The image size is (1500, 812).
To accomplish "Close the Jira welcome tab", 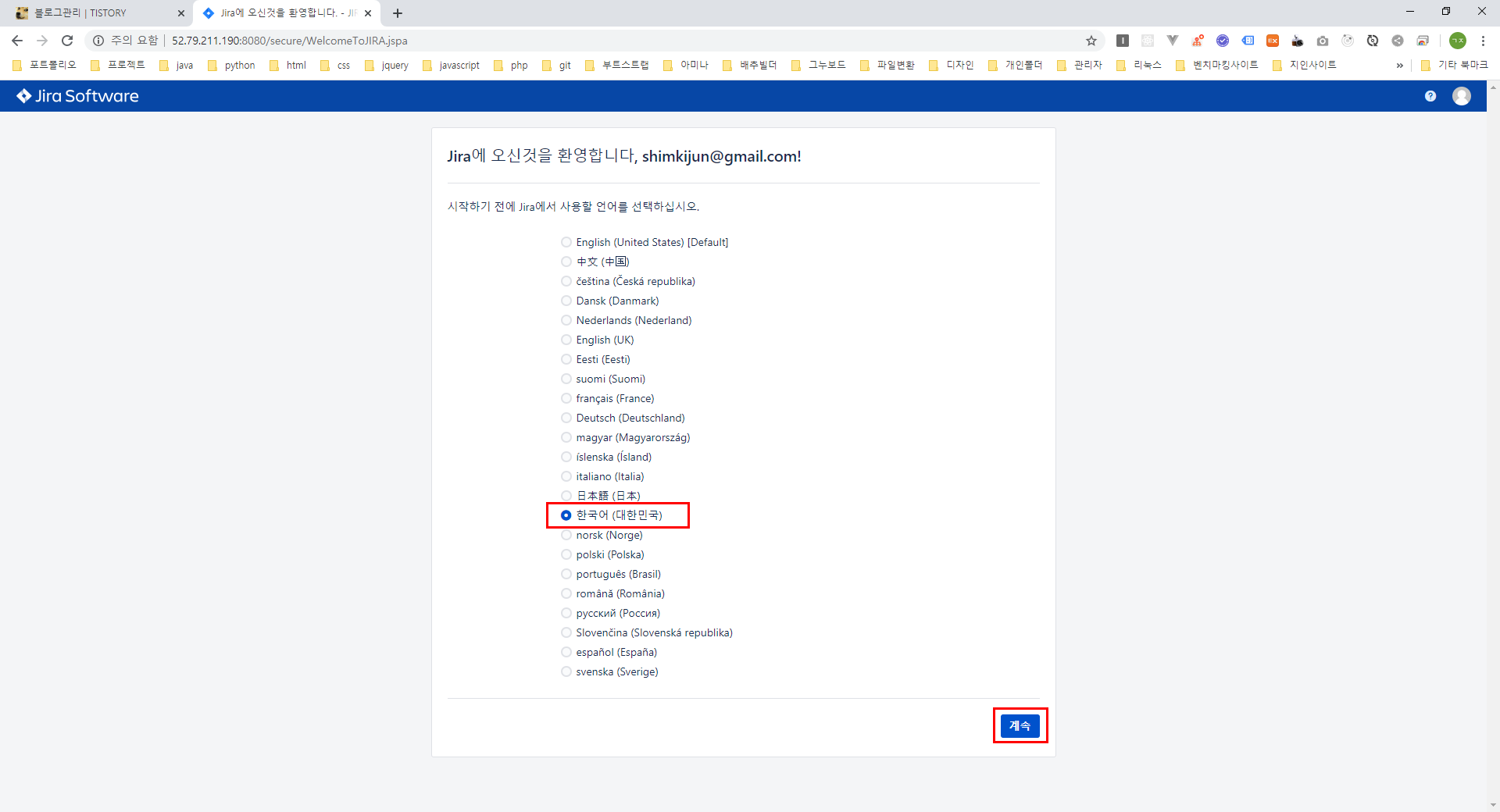I will tap(368, 13).
